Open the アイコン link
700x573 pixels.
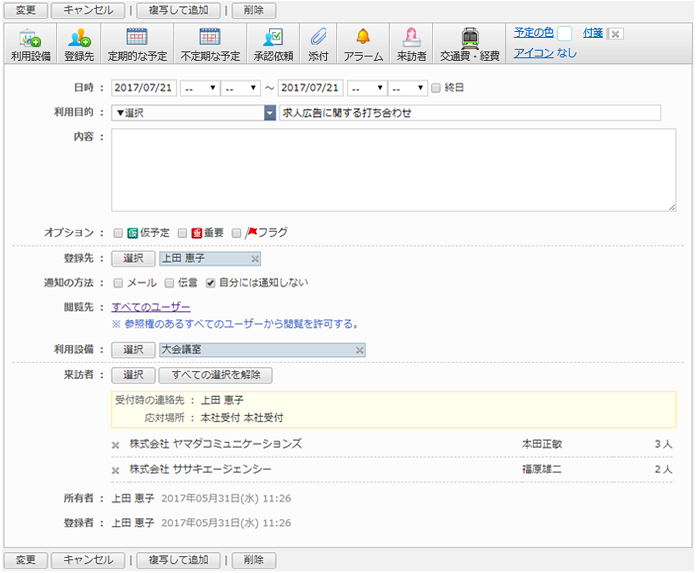533,53
